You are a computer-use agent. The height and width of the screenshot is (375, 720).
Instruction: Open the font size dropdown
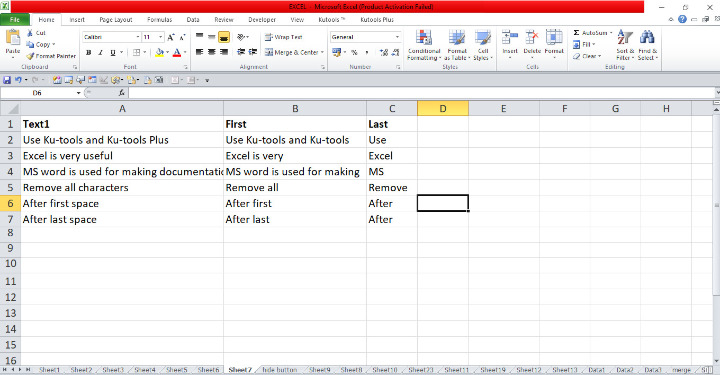161,37
